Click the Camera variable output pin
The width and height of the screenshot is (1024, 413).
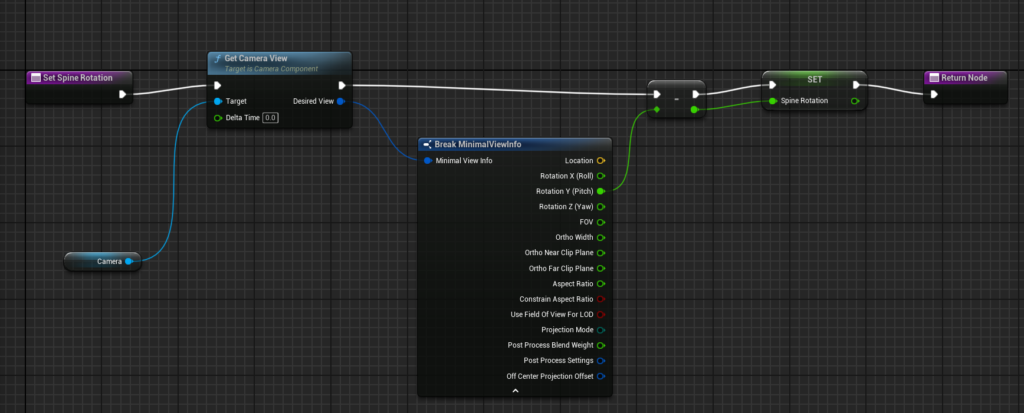tap(129, 261)
